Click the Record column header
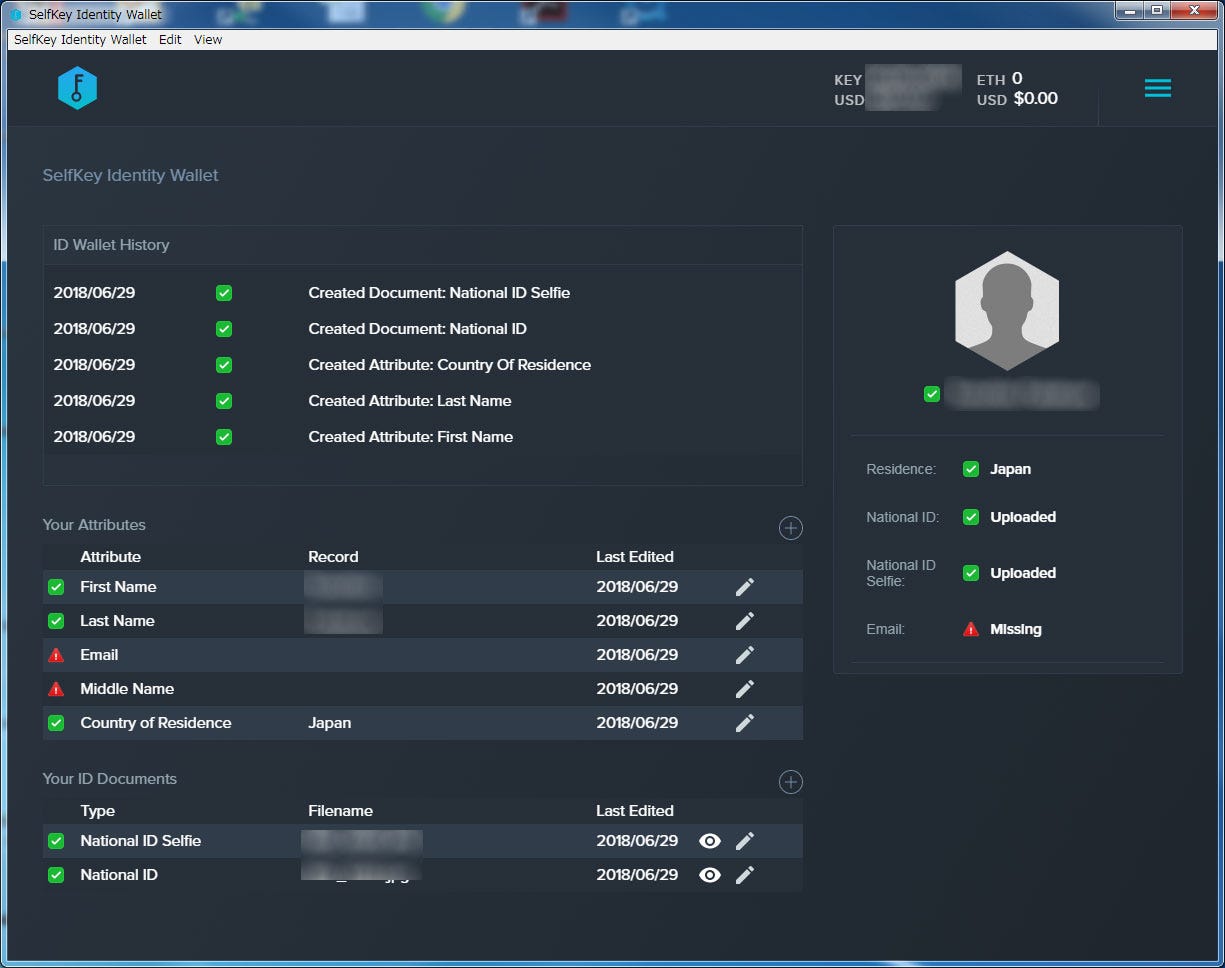This screenshot has height=968, width=1225. (333, 557)
